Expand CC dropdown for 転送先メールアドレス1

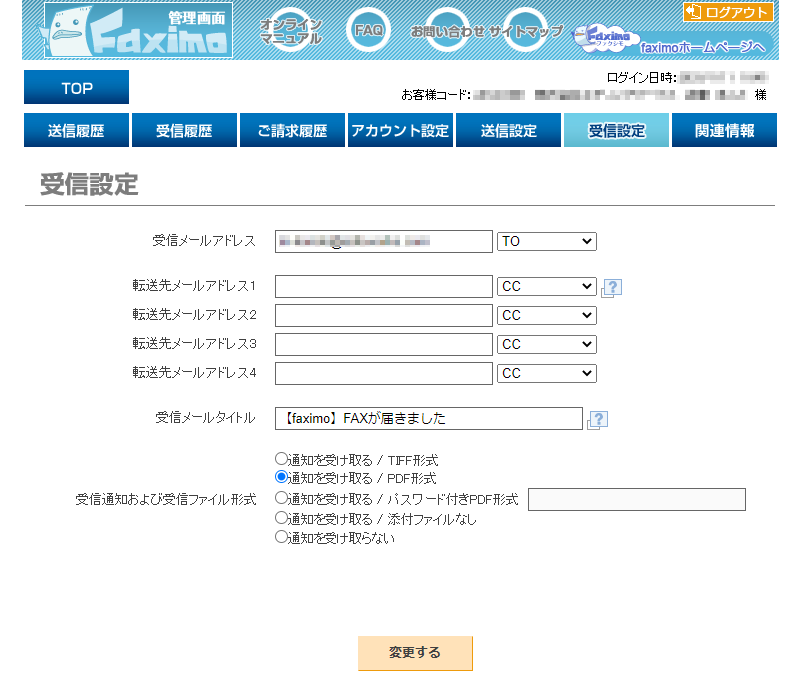pos(546,287)
